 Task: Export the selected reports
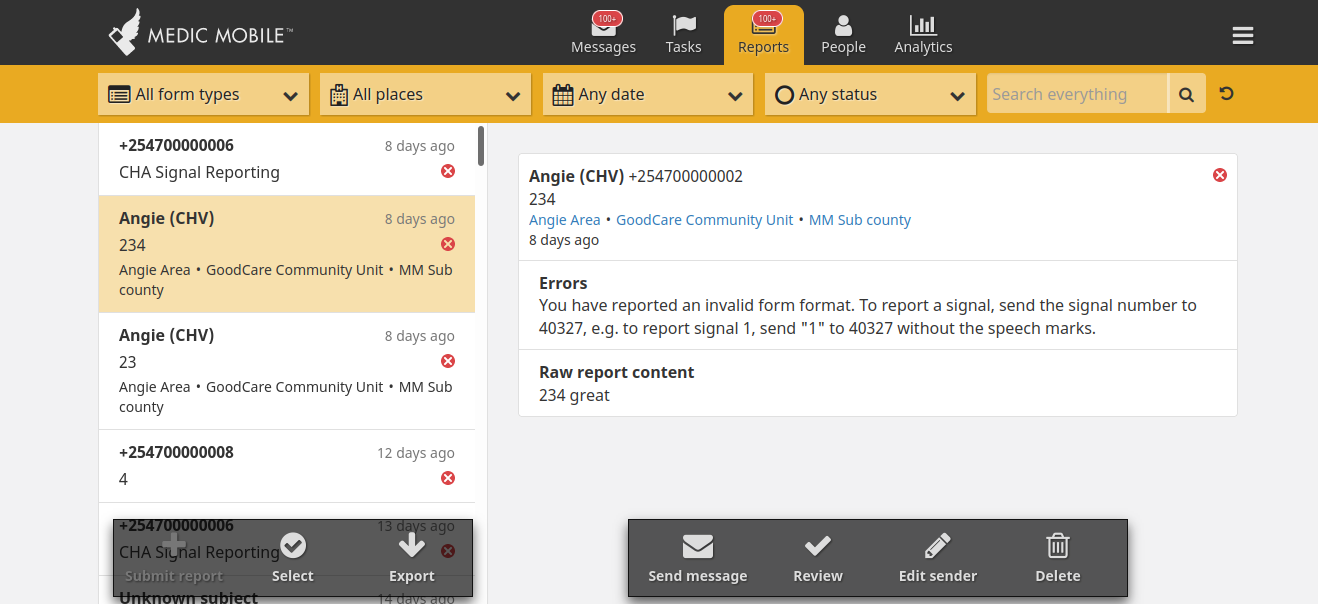[411, 557]
